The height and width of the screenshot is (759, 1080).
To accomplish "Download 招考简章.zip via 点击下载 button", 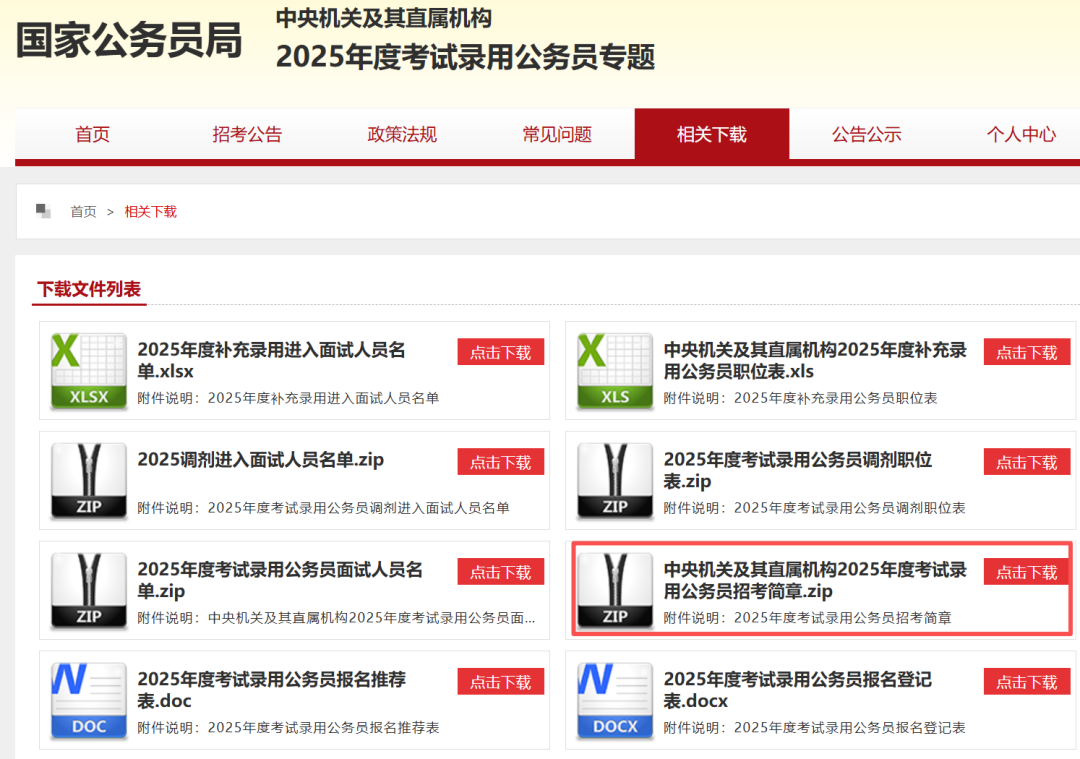I will [x=1026, y=572].
